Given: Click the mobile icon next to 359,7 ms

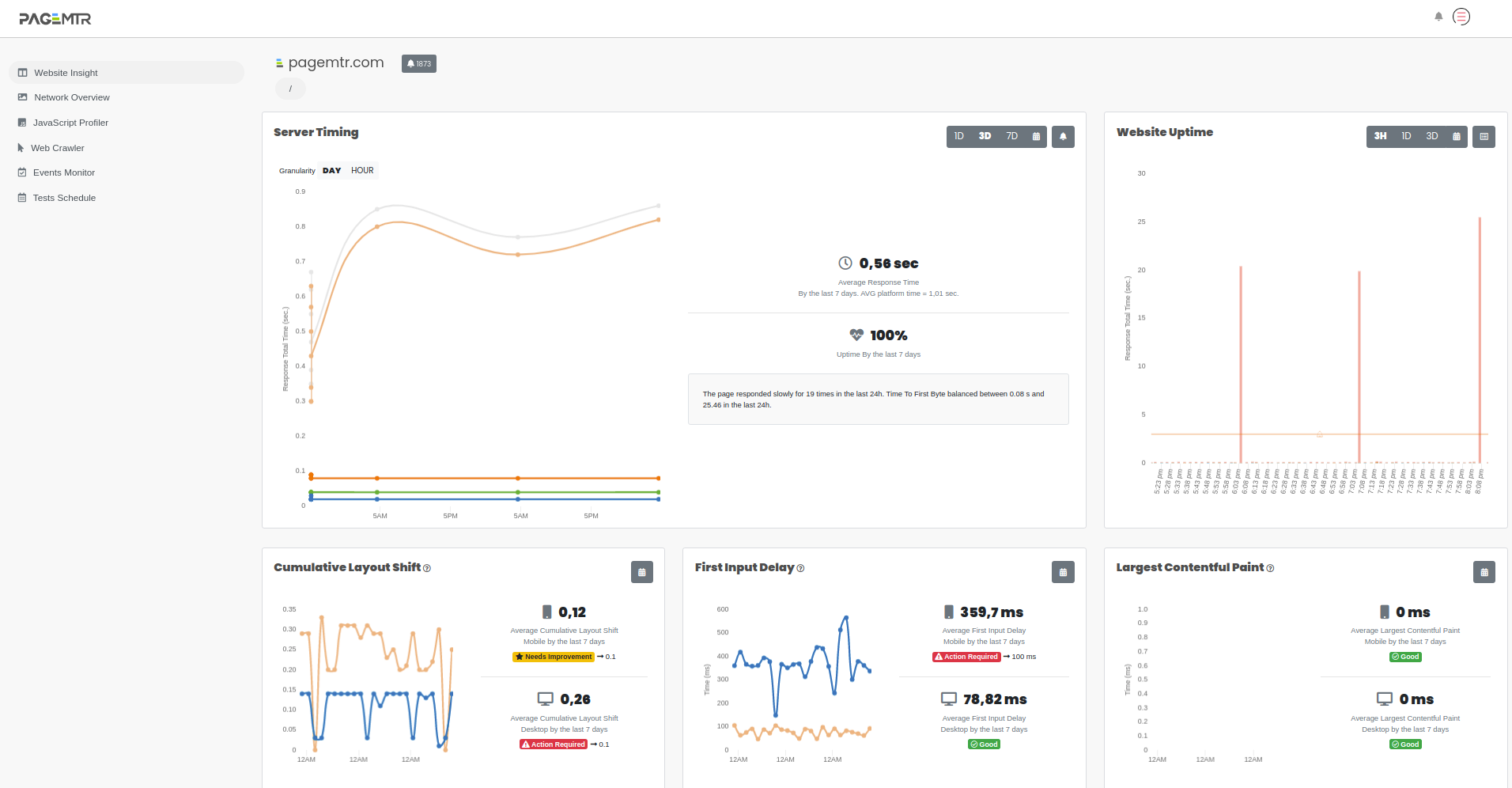Looking at the screenshot, I should 949,612.
